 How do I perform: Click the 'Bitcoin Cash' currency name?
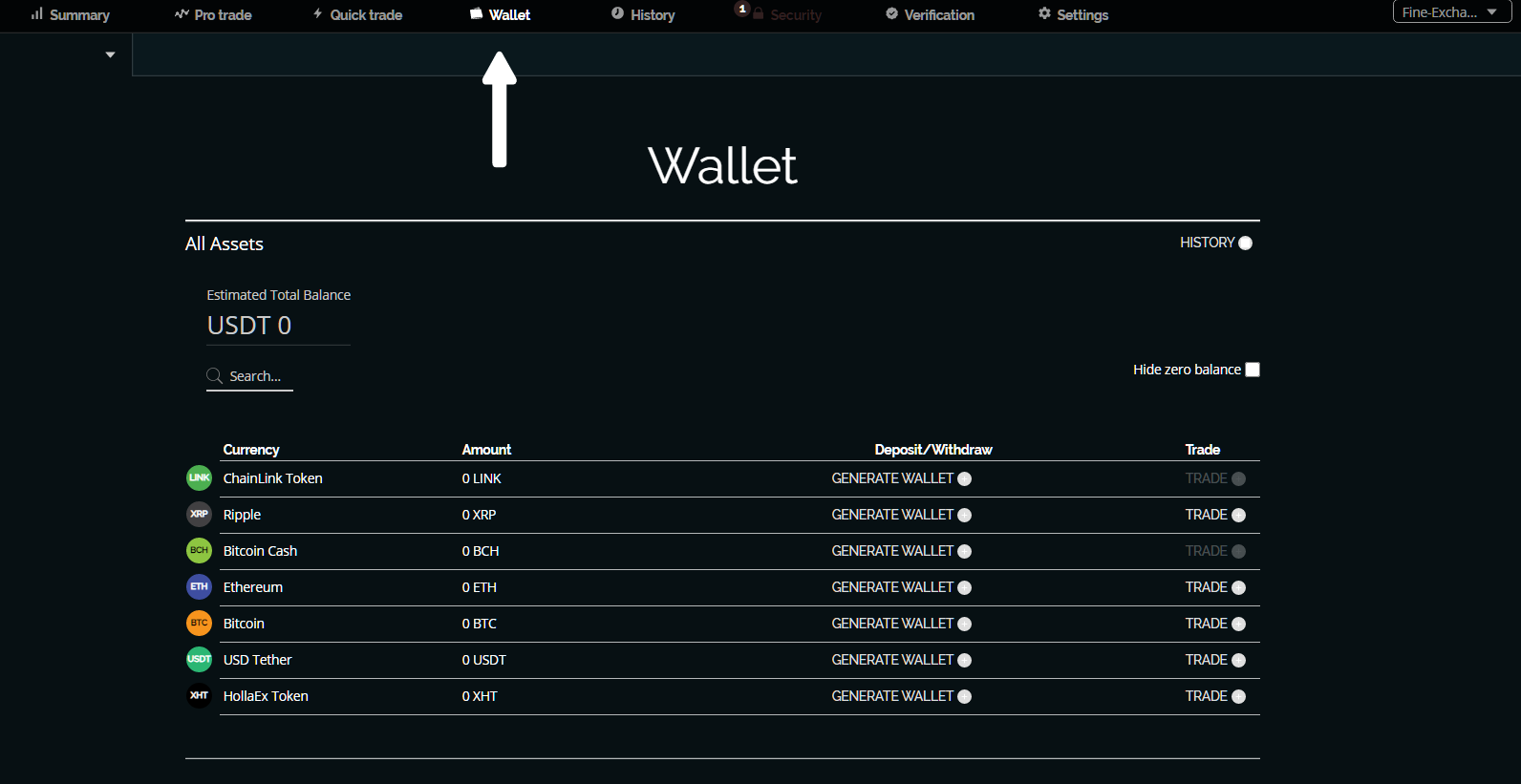pyautogui.click(x=260, y=551)
